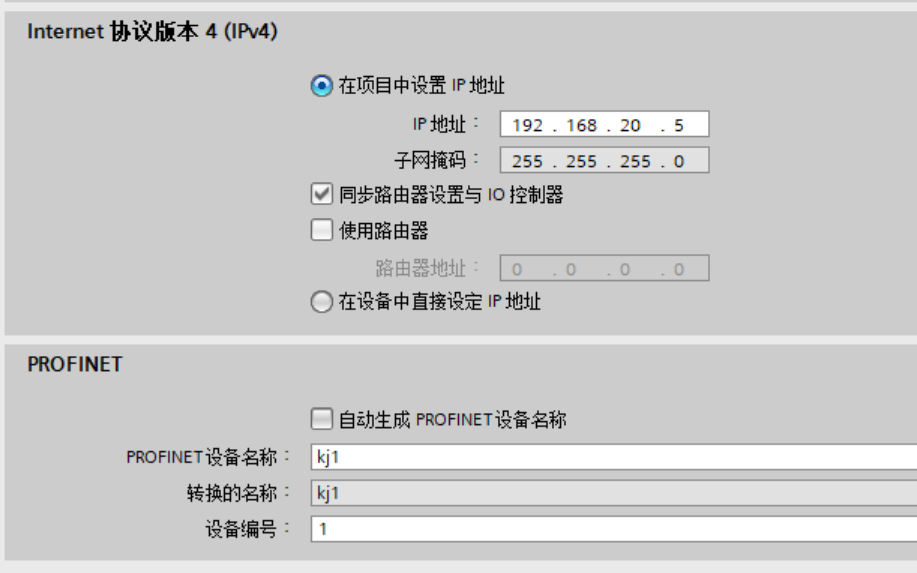Uncheck 同步路由器设置与 IO 控制器 checkbox
Screen dimensions: 917x573
click(321, 195)
